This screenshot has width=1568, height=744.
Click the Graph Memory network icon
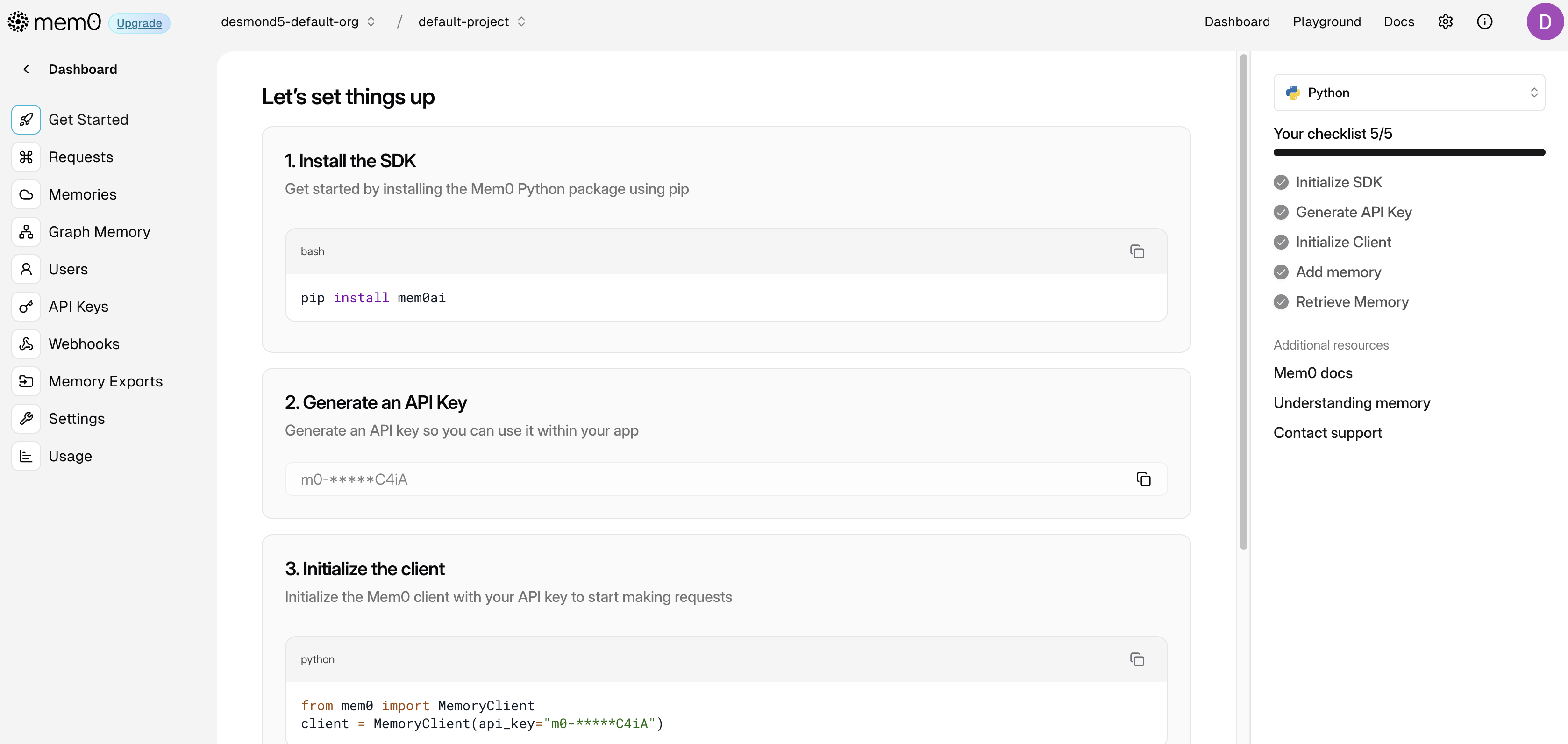26,232
